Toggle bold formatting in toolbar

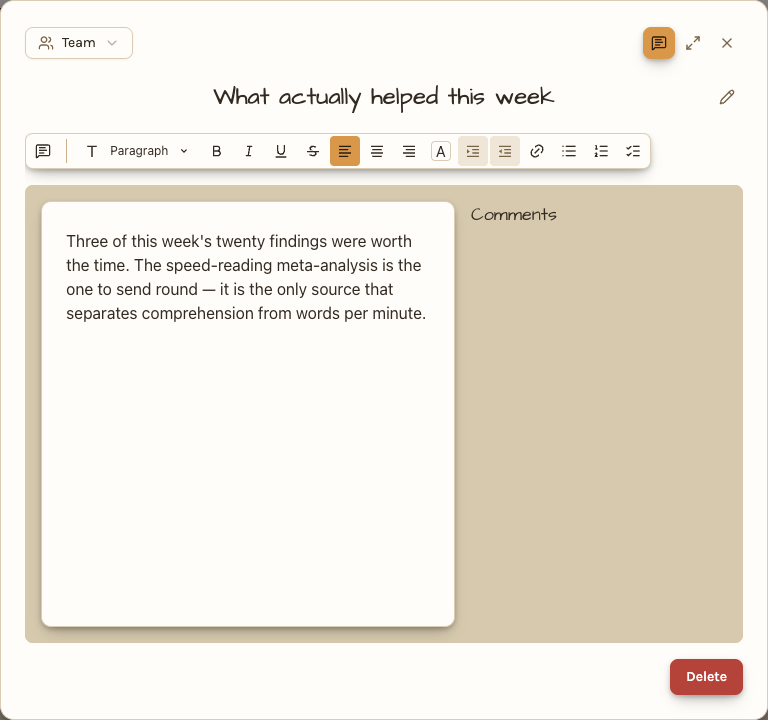[216, 151]
